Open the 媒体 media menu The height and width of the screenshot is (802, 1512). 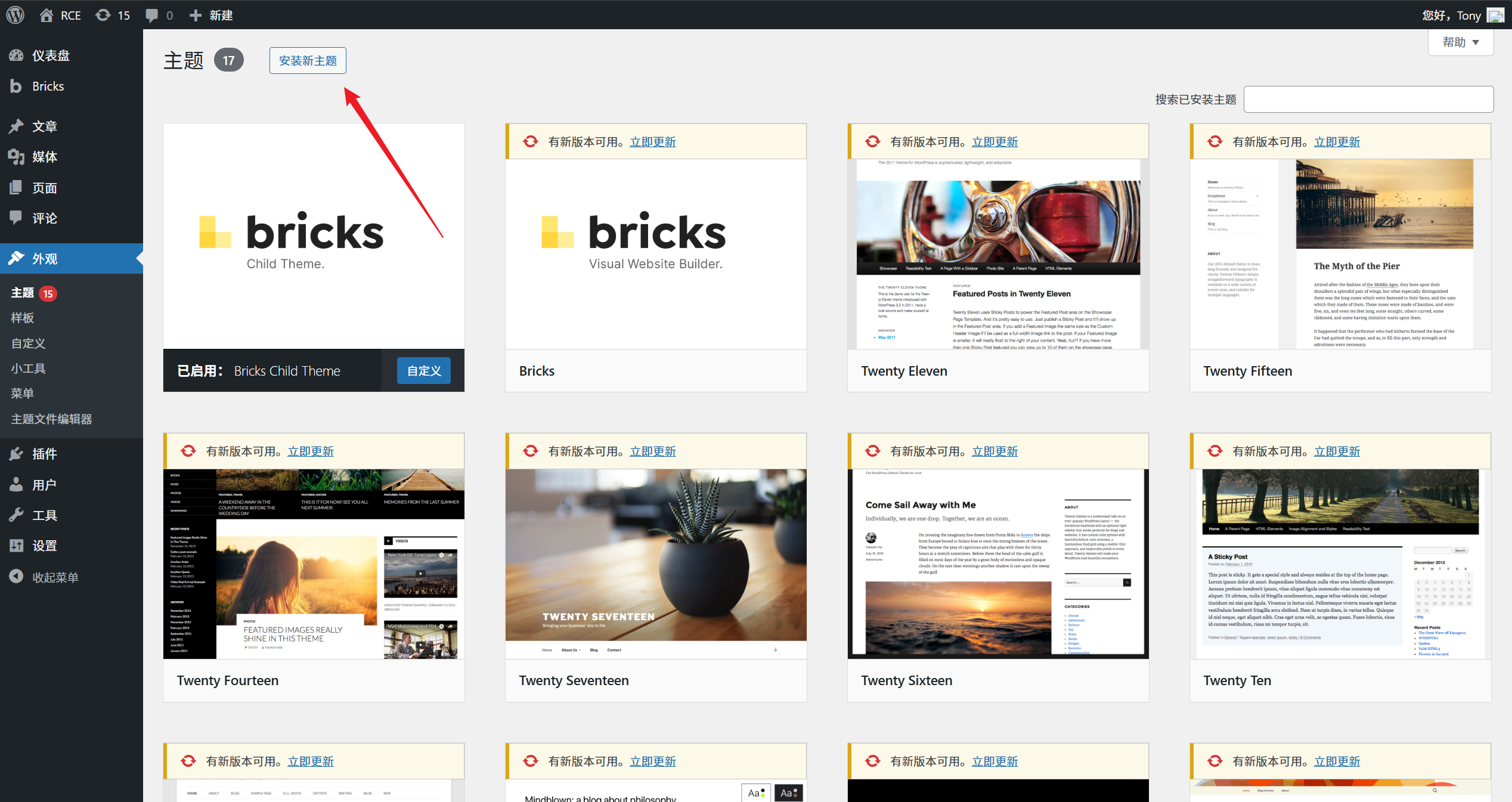(x=45, y=157)
